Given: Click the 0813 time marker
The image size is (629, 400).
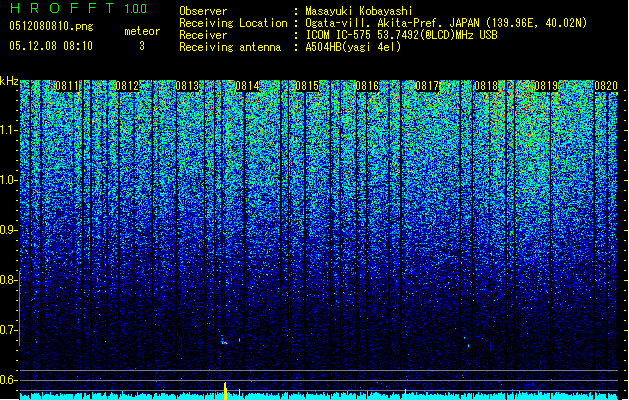Looking at the screenshot, I should (x=187, y=86).
